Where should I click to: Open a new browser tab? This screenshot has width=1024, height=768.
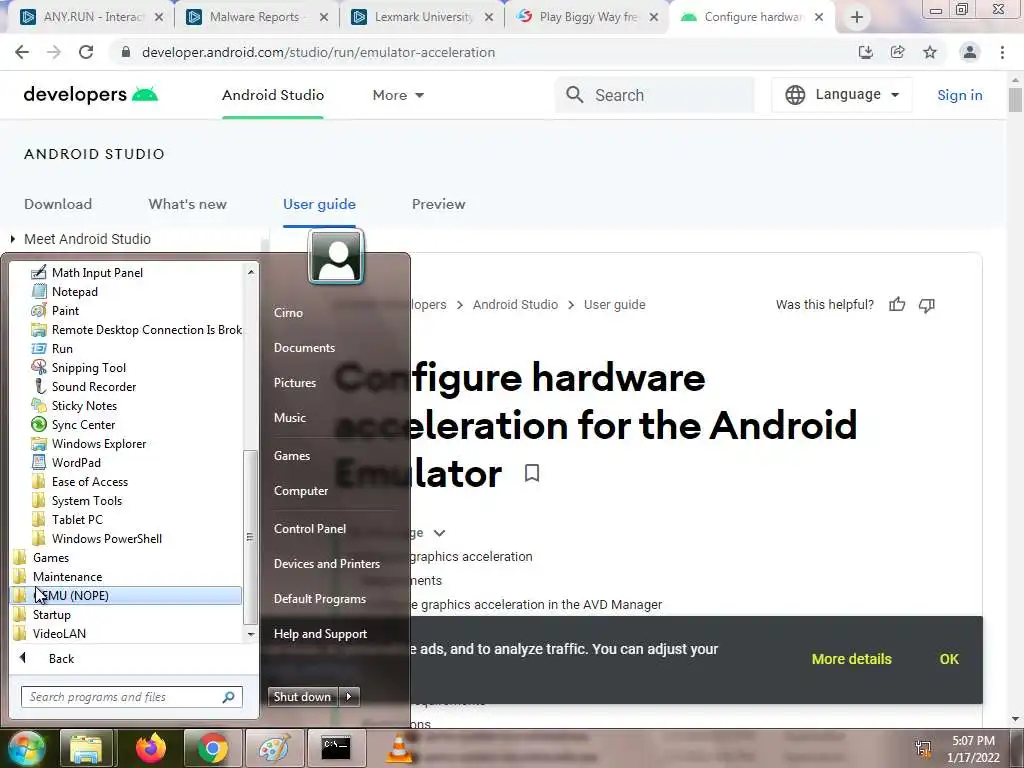coord(857,18)
